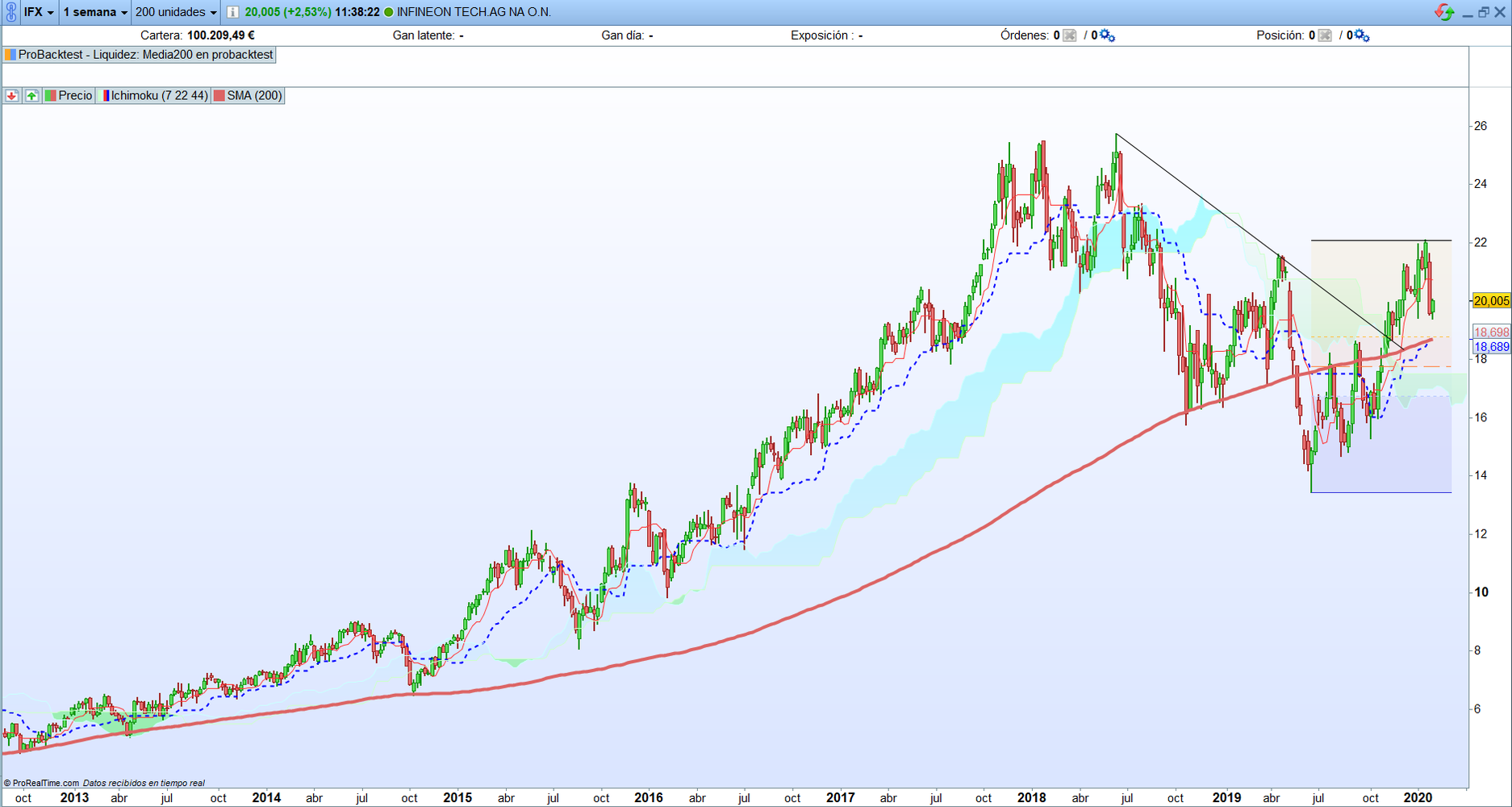Image resolution: width=1512 pixels, height=807 pixels.
Task: Click the chain link group icon
Action: point(11,12)
